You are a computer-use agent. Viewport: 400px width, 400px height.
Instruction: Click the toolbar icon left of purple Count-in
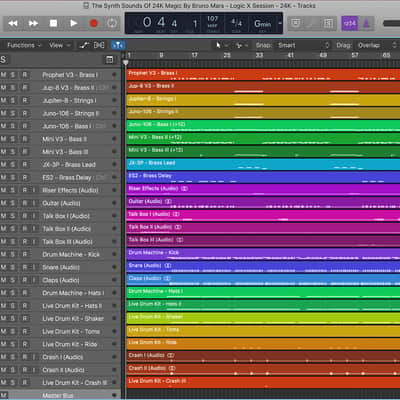pyautogui.click(x=328, y=23)
